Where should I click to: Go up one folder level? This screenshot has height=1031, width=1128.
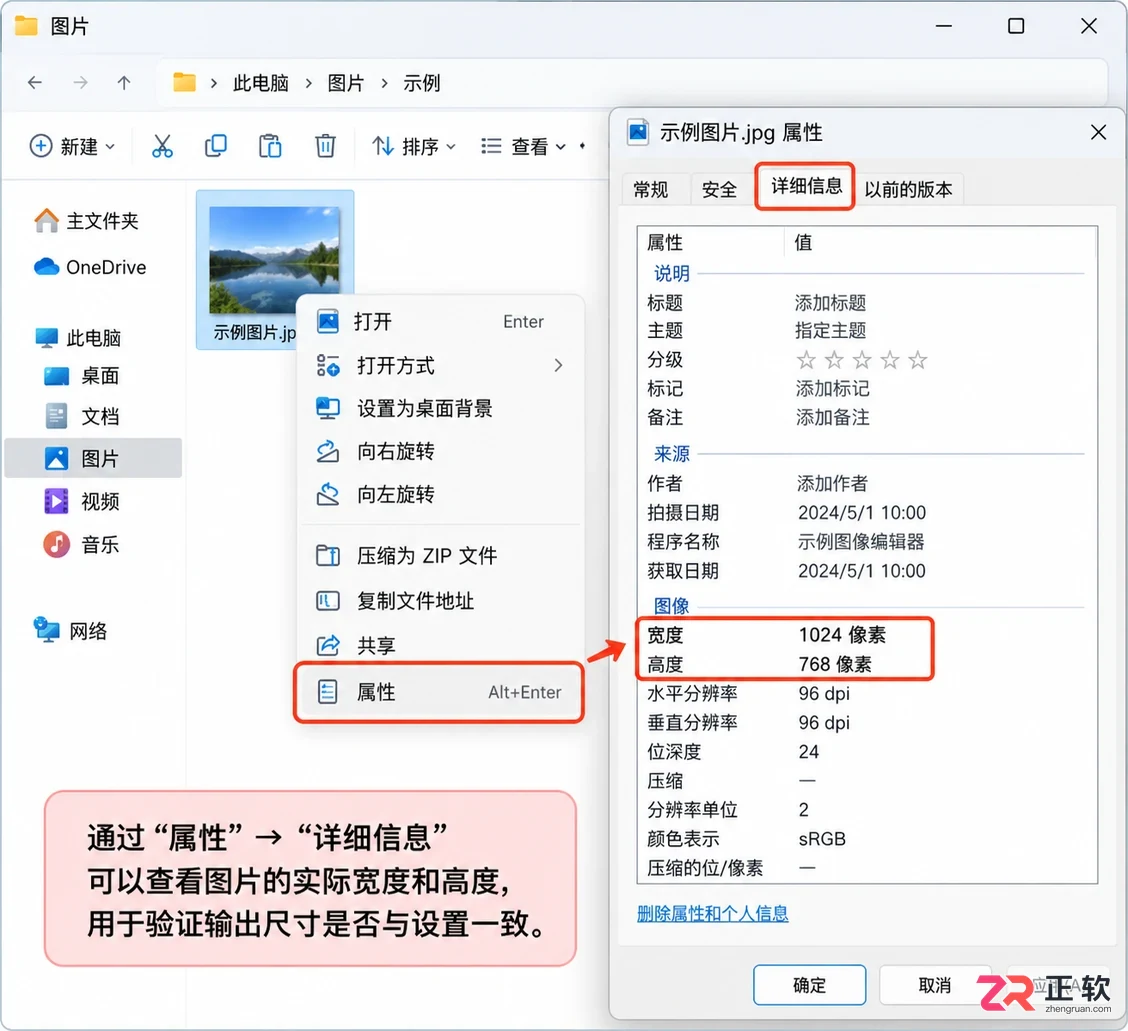[x=124, y=83]
